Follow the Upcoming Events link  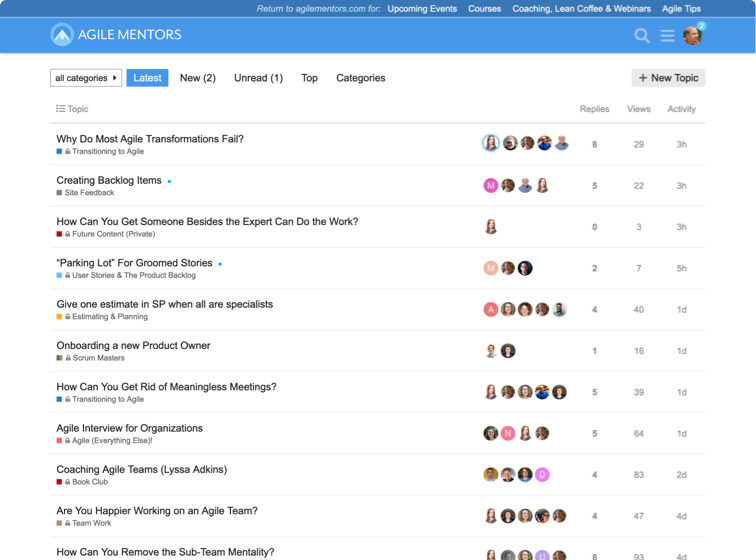422,9
